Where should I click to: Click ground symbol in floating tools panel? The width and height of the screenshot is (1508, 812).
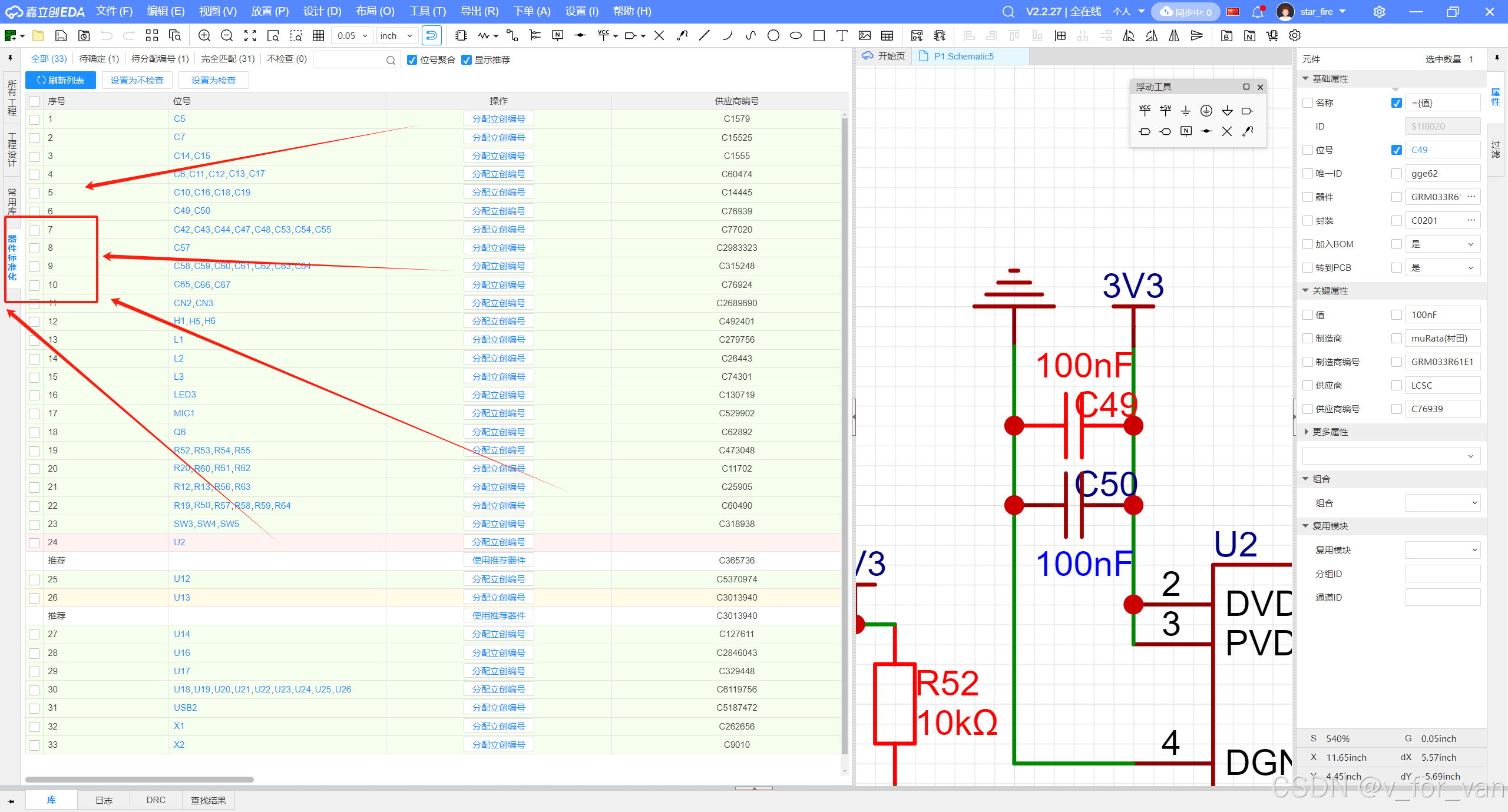pyautogui.click(x=1186, y=111)
